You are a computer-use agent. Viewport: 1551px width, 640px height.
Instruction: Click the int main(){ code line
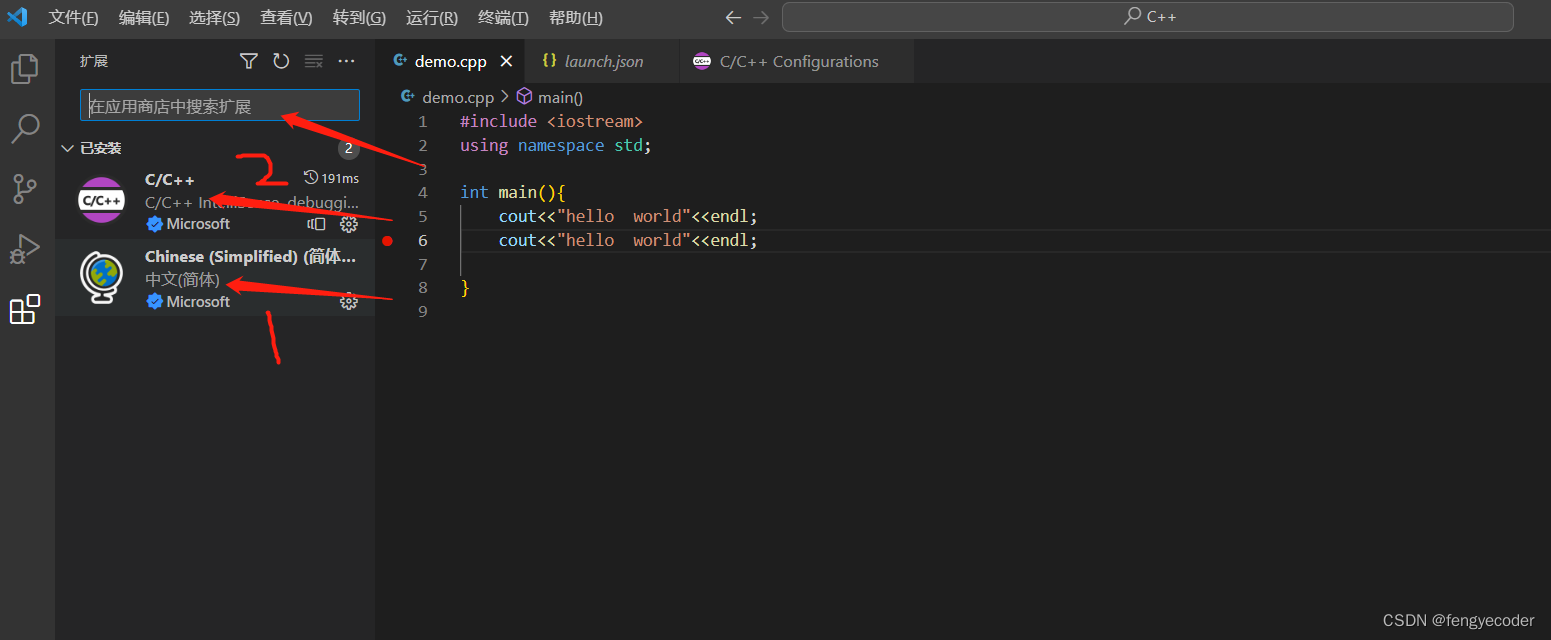point(513,192)
